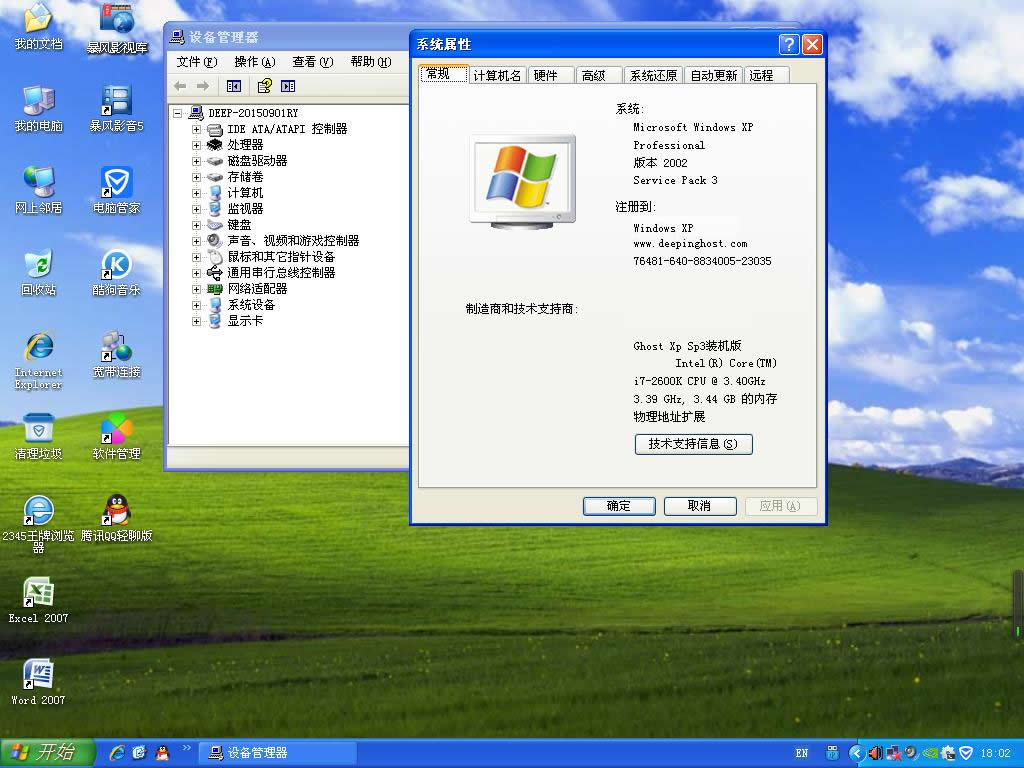Launch 酷狗音乐 desktop shortcut
The width and height of the screenshot is (1024, 768).
tap(116, 272)
